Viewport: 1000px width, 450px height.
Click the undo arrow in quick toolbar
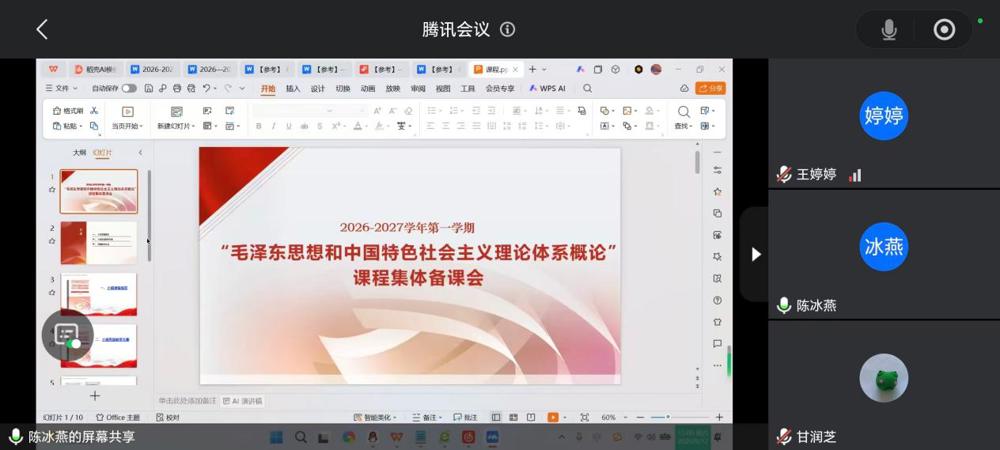(x=207, y=89)
